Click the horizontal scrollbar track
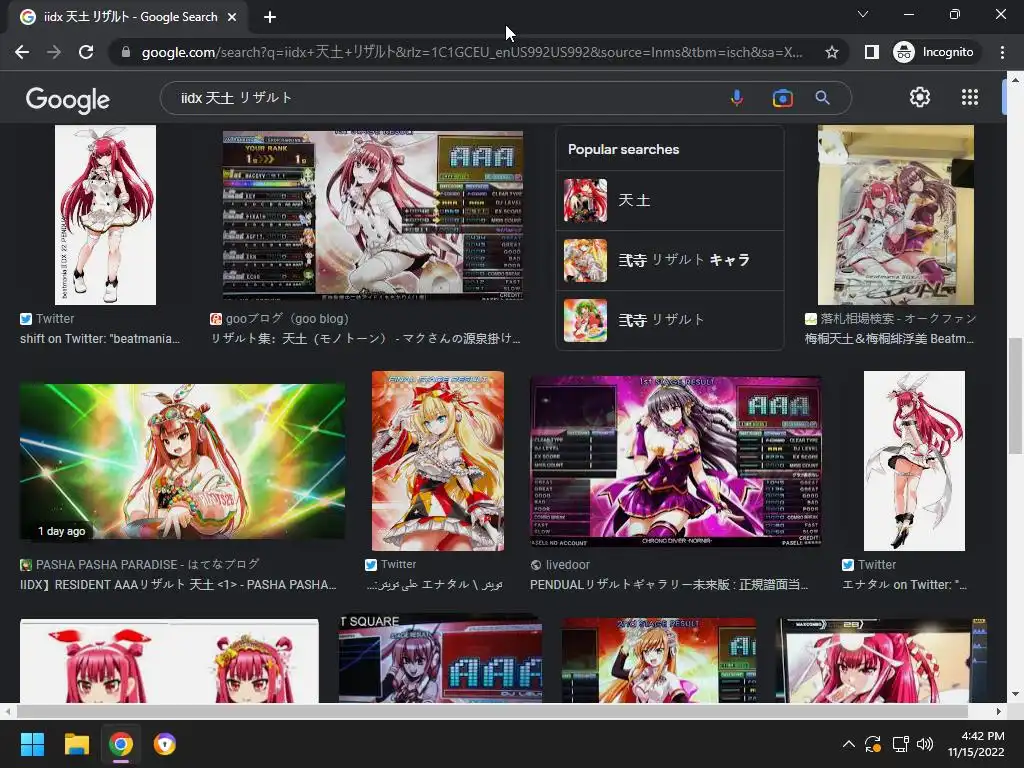Viewport: 1024px width, 768px height. (x=492, y=711)
